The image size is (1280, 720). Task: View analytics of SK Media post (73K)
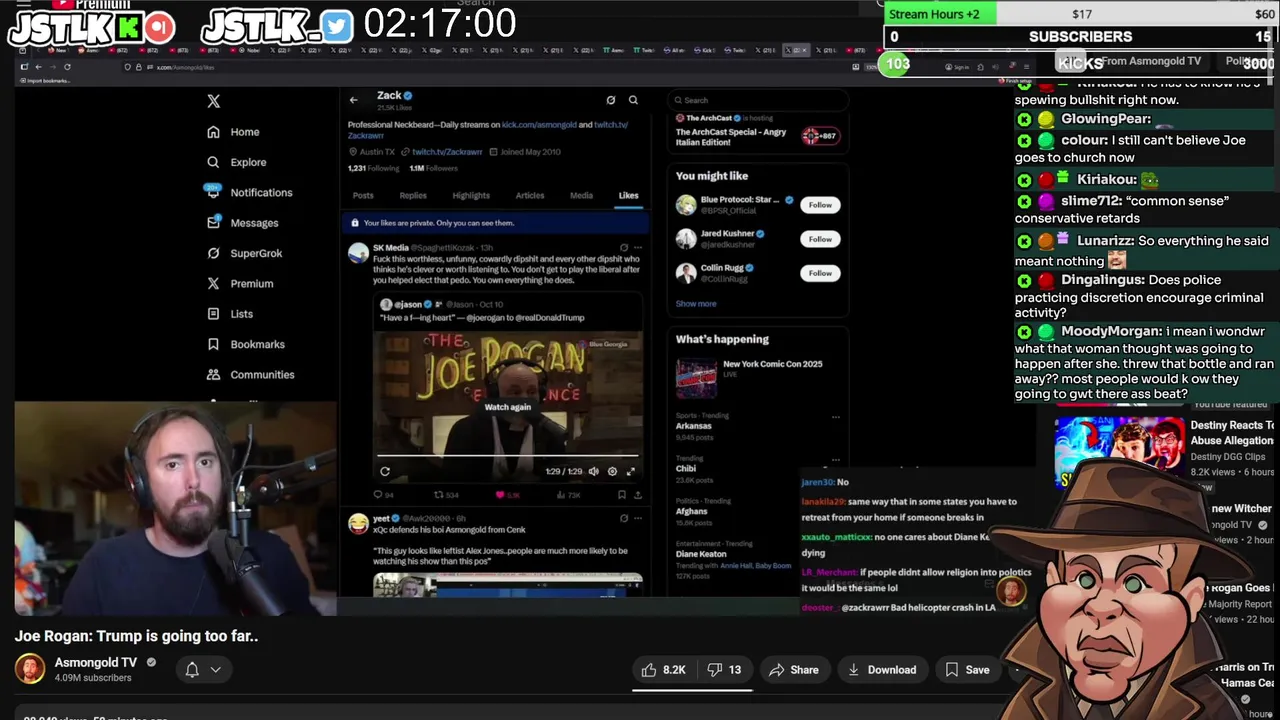568,495
